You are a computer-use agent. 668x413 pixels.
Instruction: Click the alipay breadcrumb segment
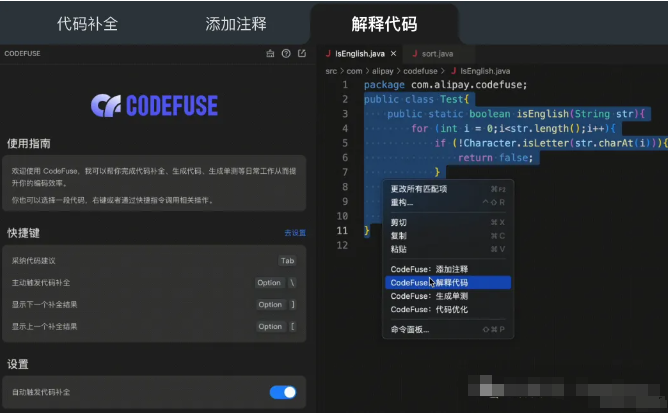coord(383,71)
